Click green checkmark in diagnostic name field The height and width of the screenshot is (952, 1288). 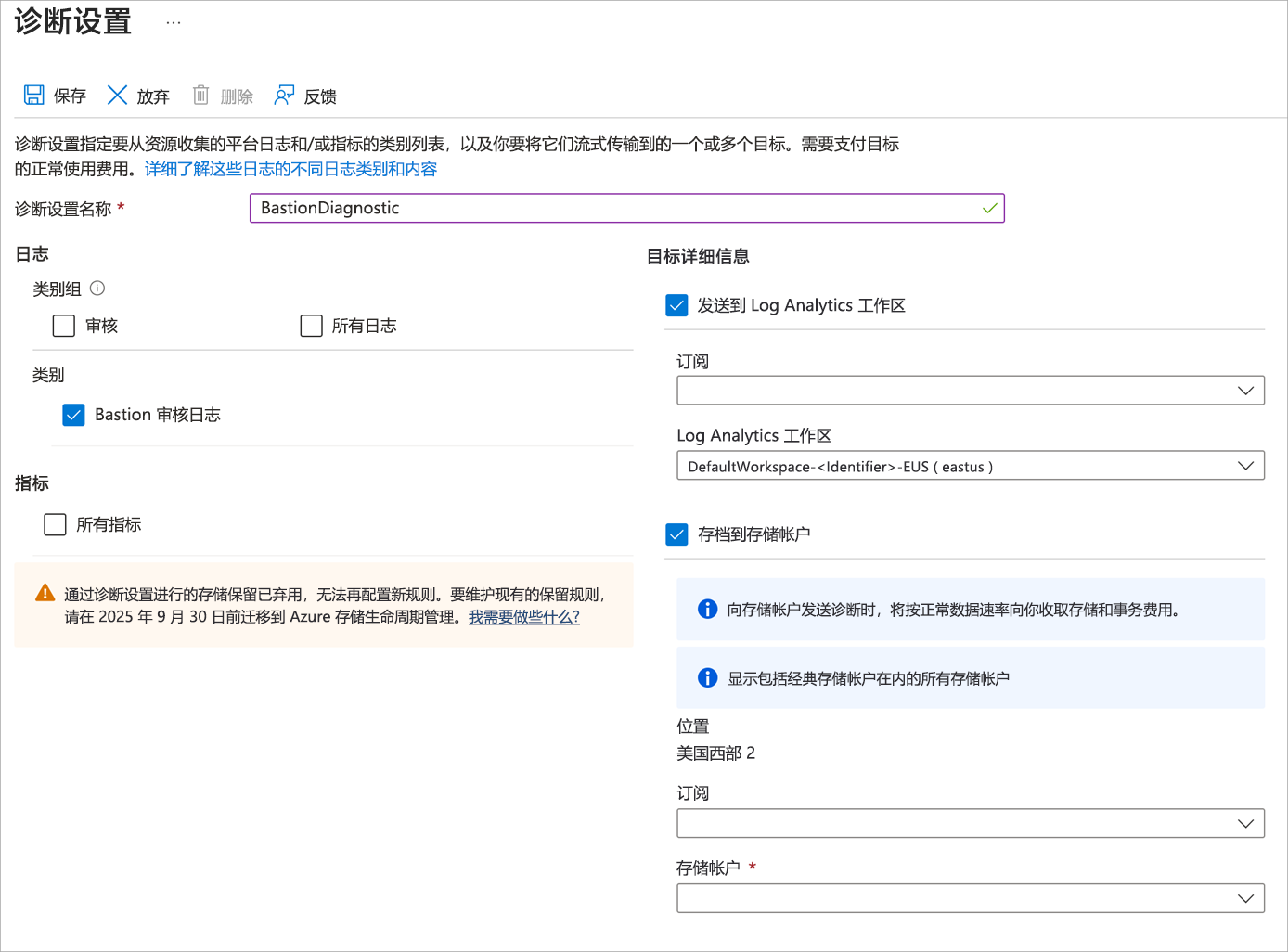(990, 208)
